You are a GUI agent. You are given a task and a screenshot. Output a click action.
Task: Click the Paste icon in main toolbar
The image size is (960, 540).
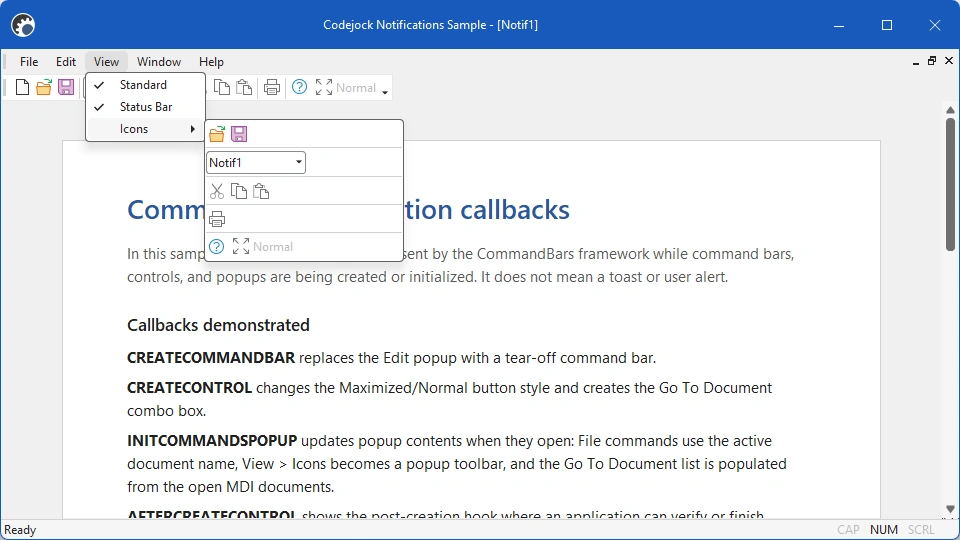244,88
